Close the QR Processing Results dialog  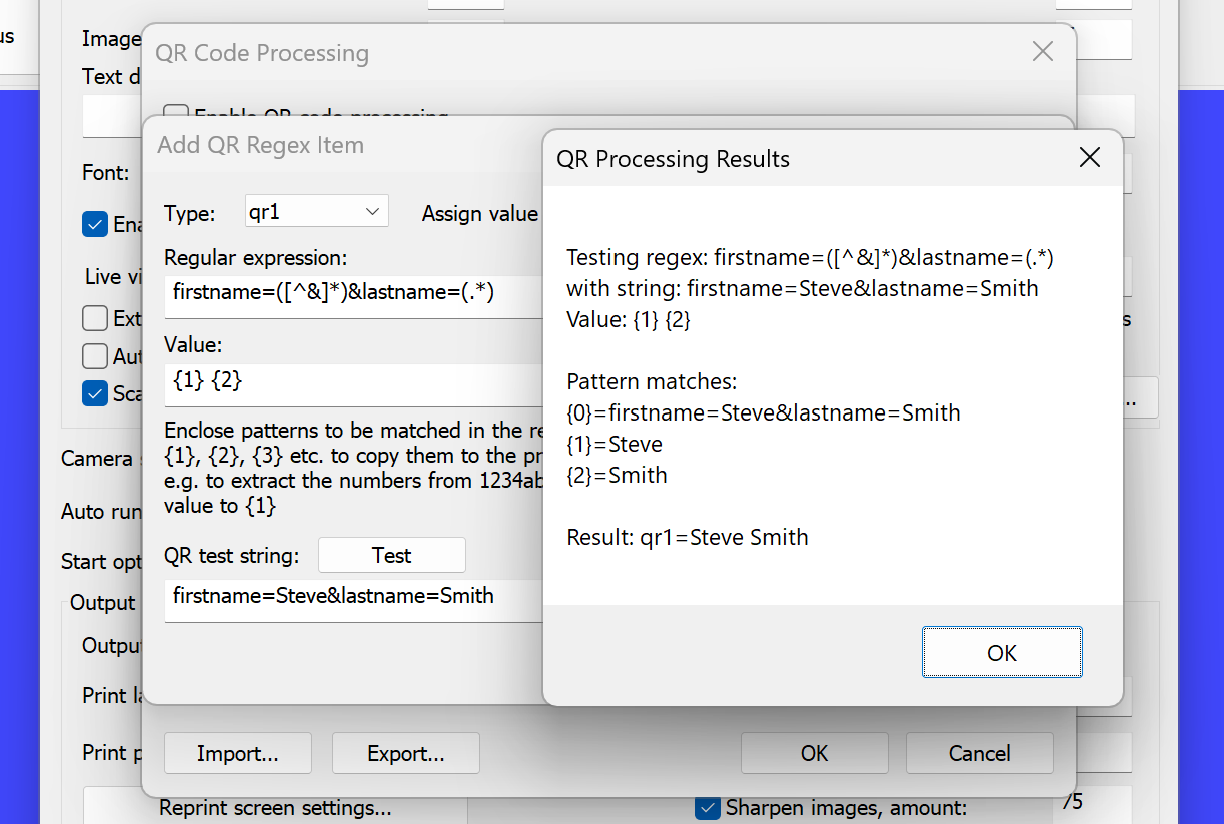pyautogui.click(x=1090, y=158)
